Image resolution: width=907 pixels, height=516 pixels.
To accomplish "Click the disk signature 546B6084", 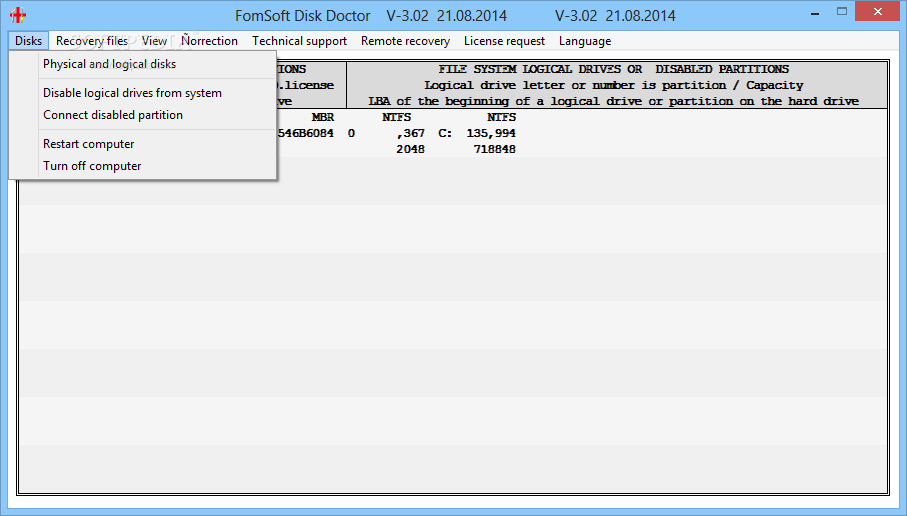I will [306, 134].
